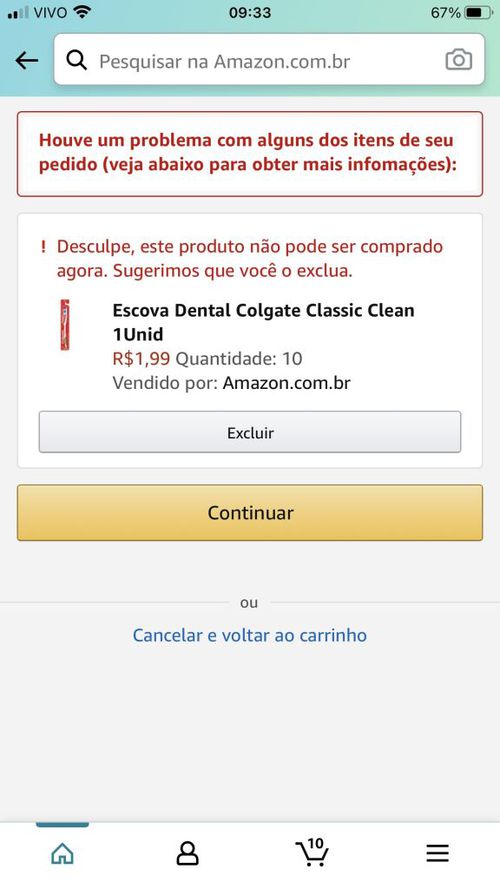Focus the Pesquisar na Amazon.com.br field
The image size is (500, 889).
pyautogui.click(x=269, y=60)
